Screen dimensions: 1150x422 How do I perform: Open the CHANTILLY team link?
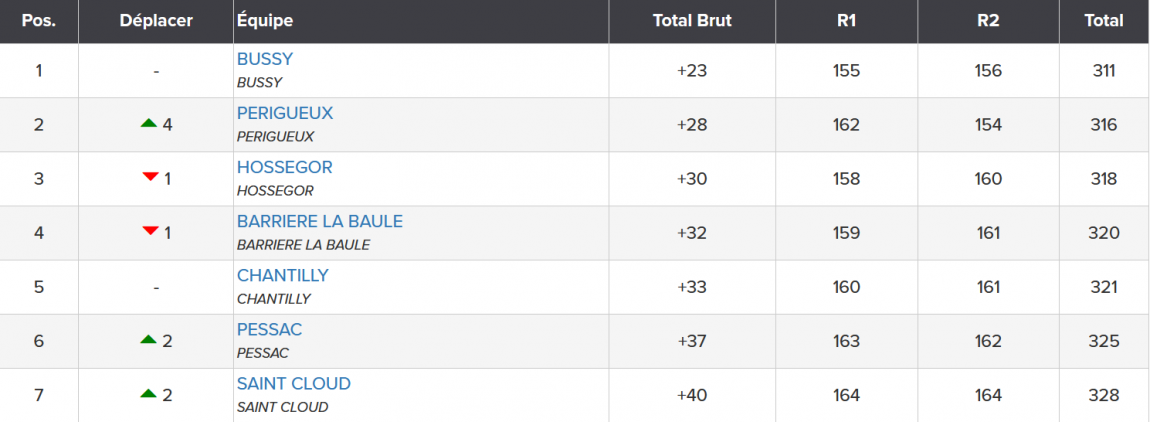click(282, 275)
